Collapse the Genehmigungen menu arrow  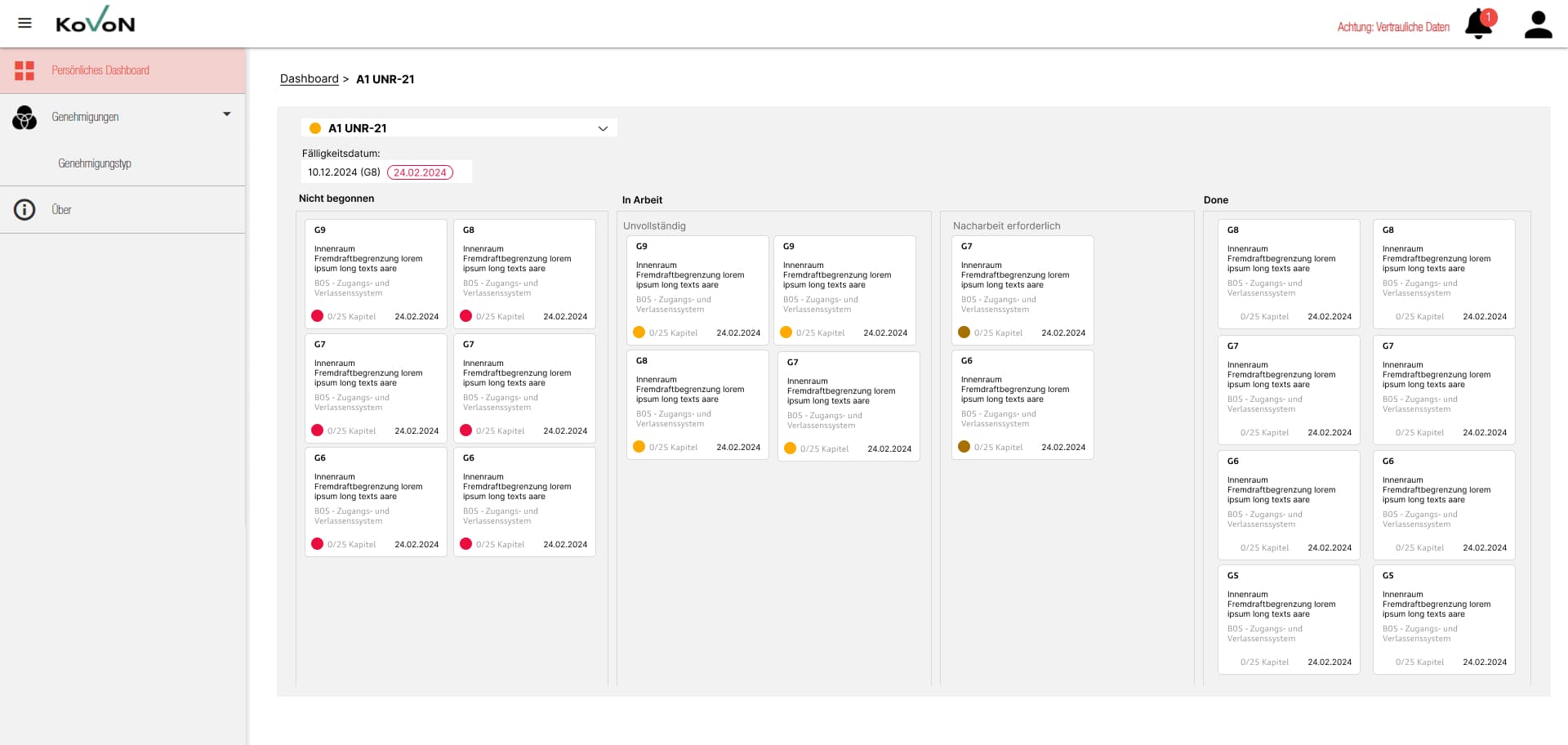227,114
